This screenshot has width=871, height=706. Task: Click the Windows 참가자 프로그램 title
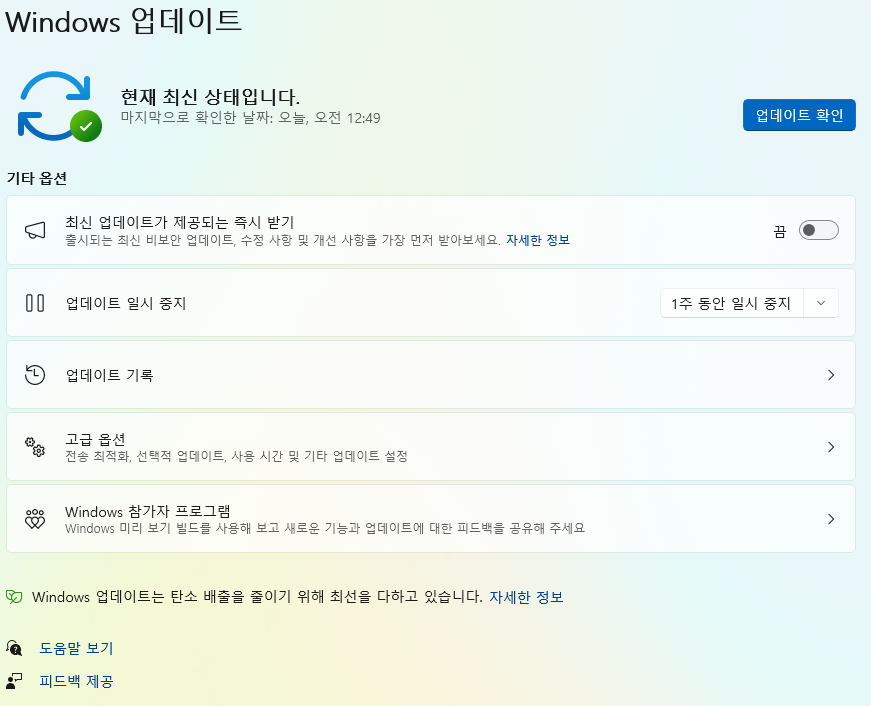point(148,512)
